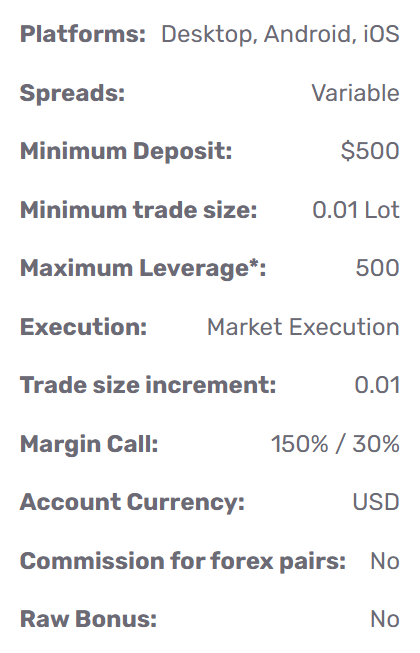The width and height of the screenshot is (420, 653).
Task: Click the Account Currency label
Action: tap(132, 503)
